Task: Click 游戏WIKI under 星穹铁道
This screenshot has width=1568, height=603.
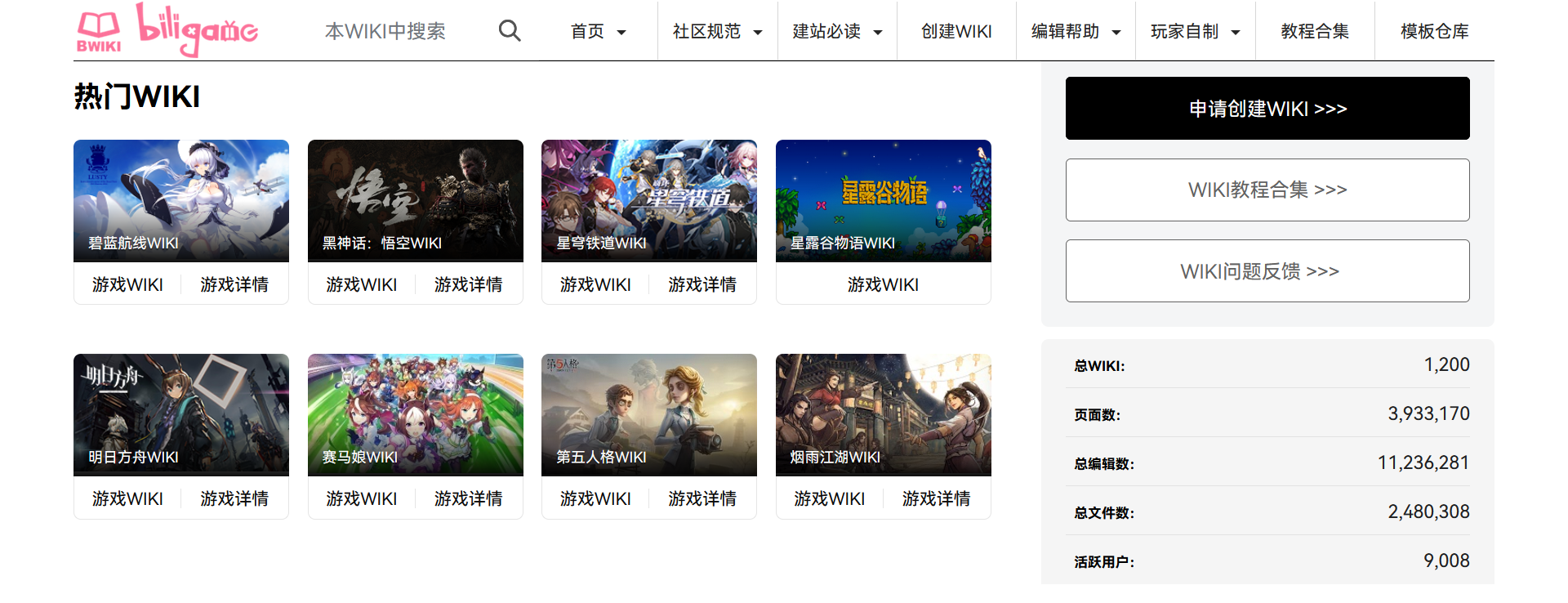Action: 595,284
